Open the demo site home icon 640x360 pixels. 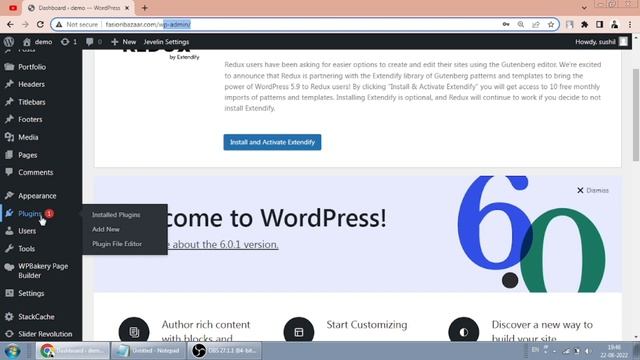click(27, 42)
